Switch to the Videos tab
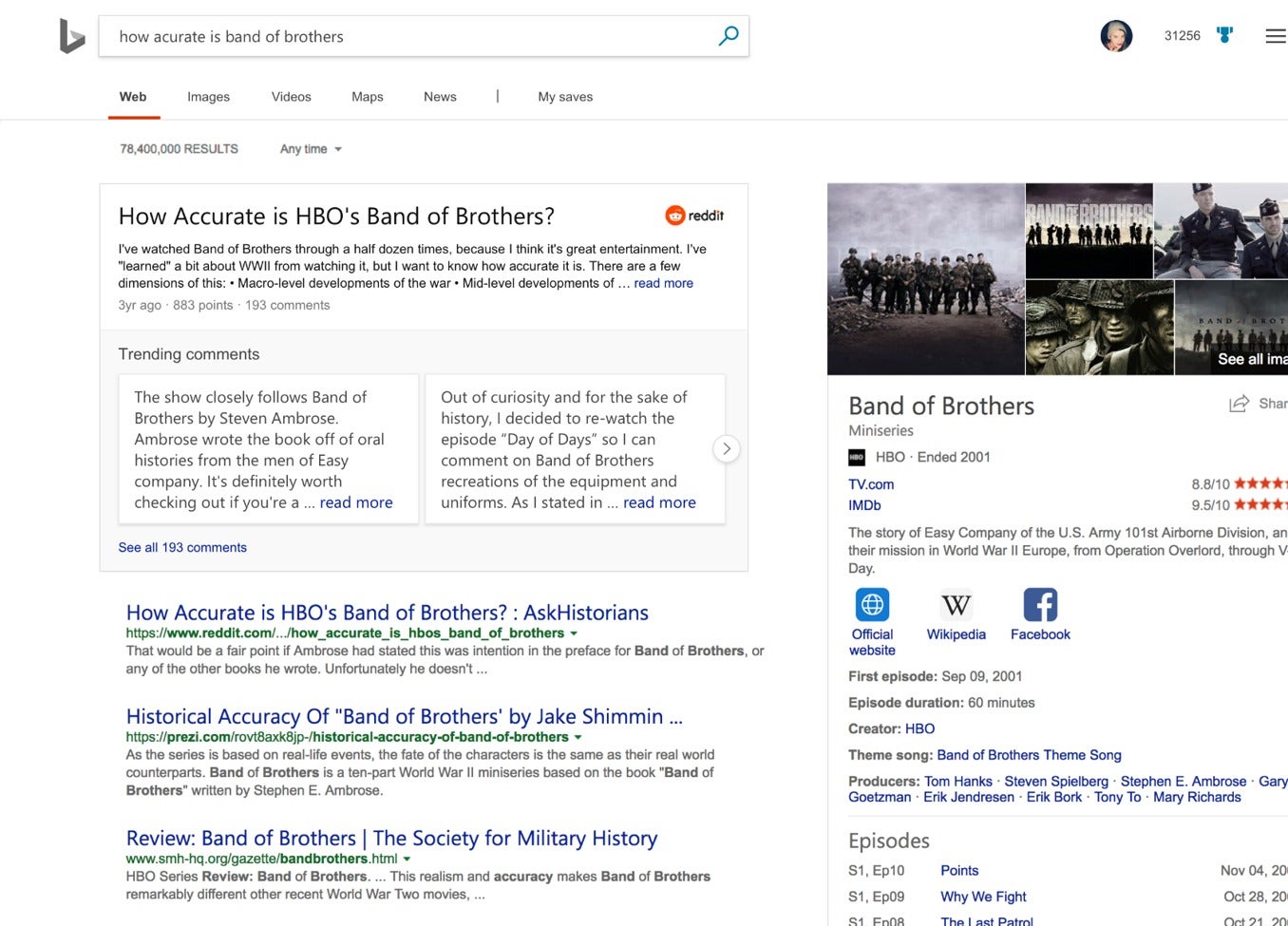The height and width of the screenshot is (926, 1288). tap(292, 97)
